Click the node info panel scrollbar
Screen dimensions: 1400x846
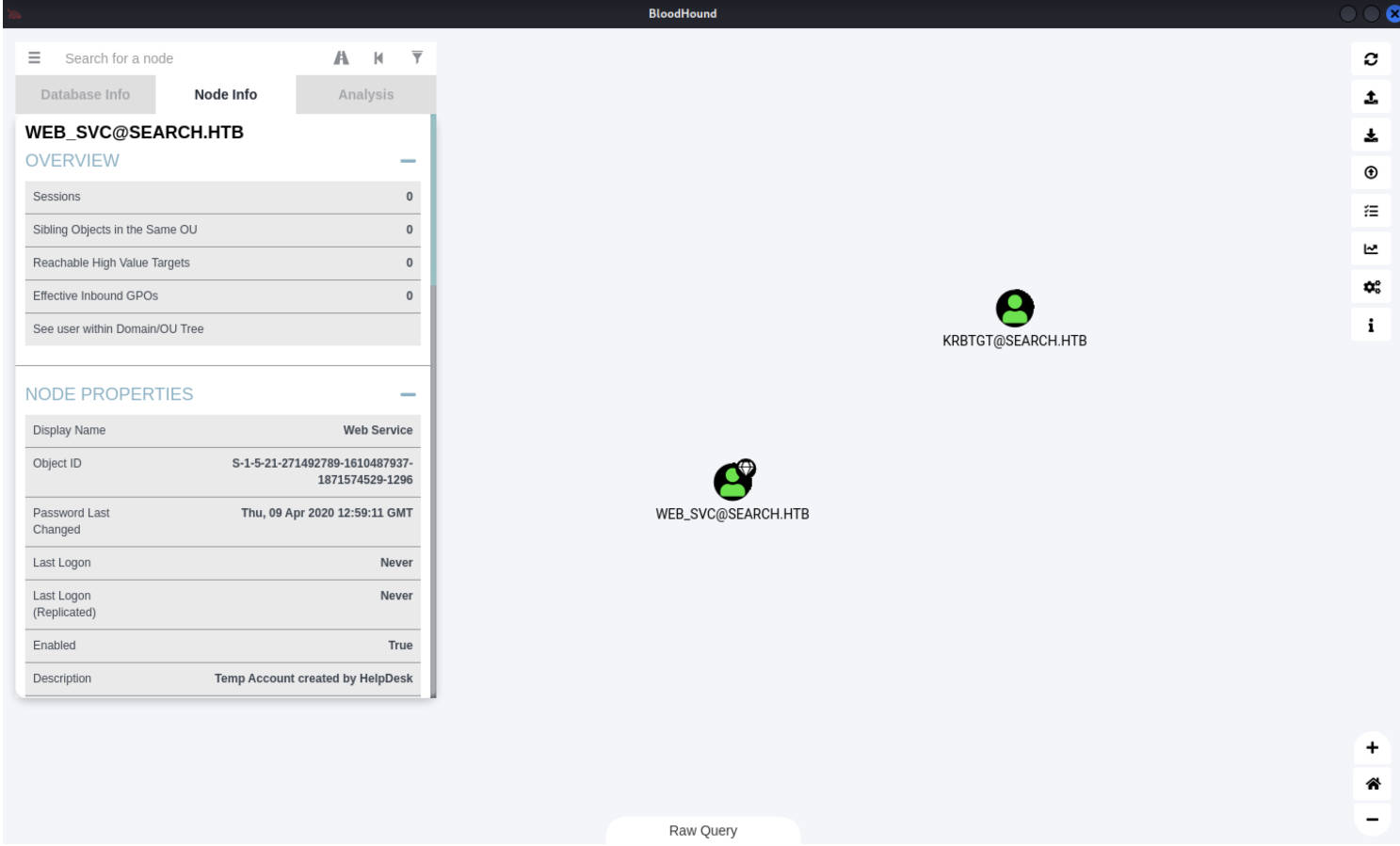click(x=433, y=200)
